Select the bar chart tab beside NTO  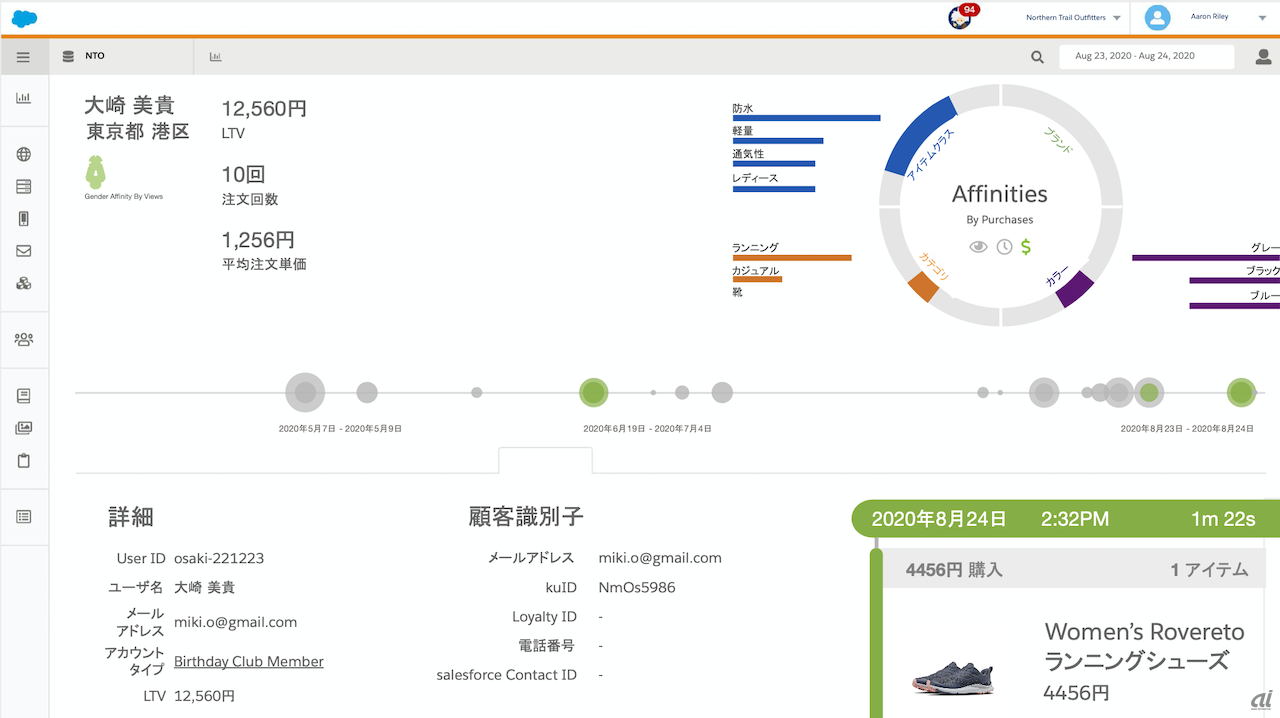coord(215,57)
